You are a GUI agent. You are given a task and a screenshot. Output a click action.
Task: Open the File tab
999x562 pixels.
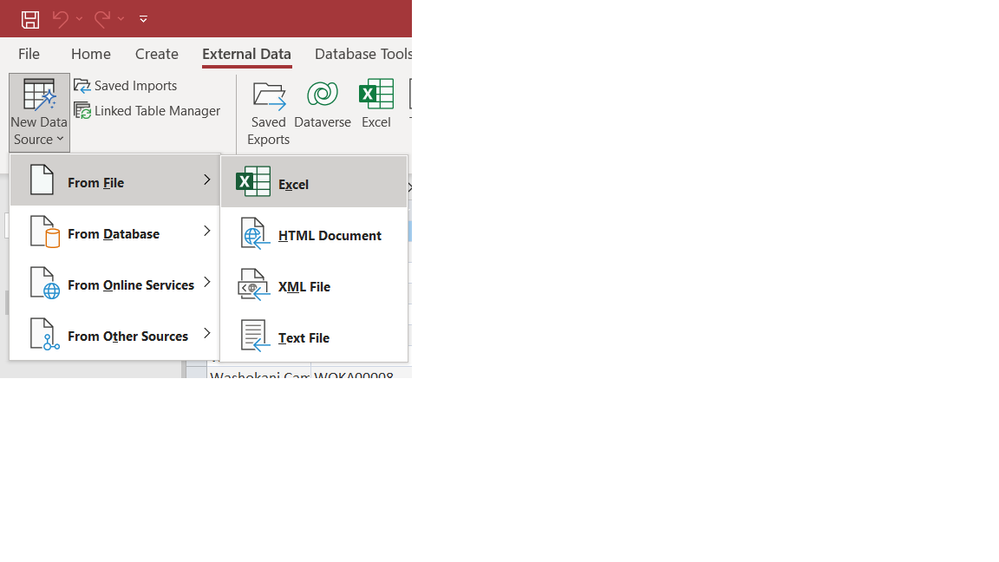tap(29, 54)
